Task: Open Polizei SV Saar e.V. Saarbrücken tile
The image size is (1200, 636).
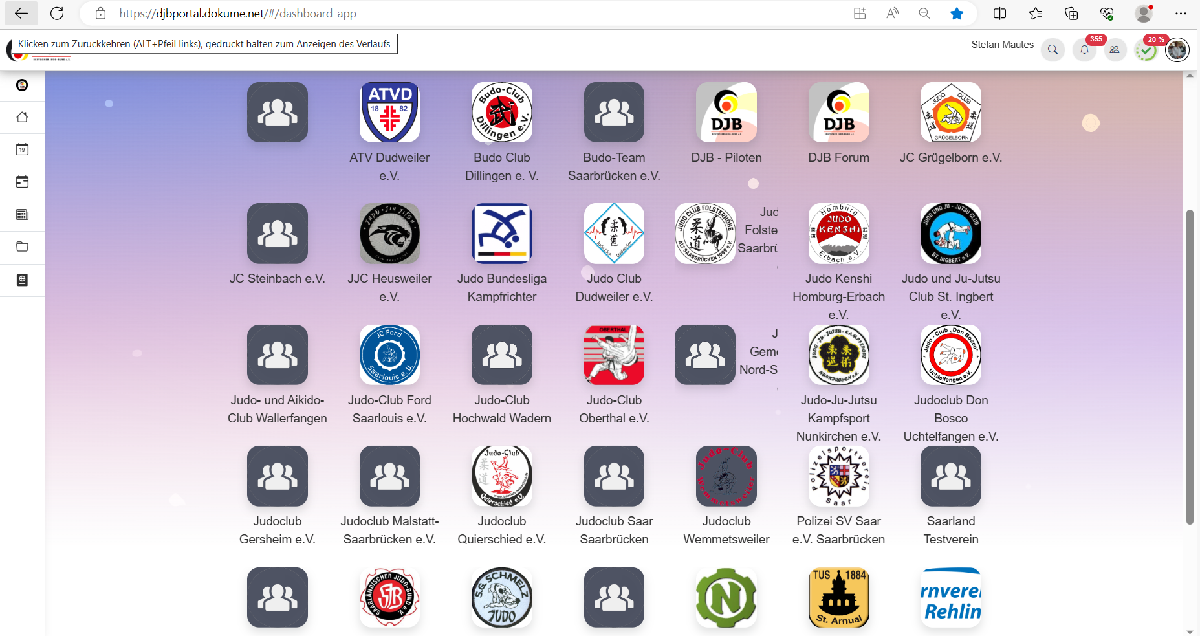Action: (x=838, y=476)
